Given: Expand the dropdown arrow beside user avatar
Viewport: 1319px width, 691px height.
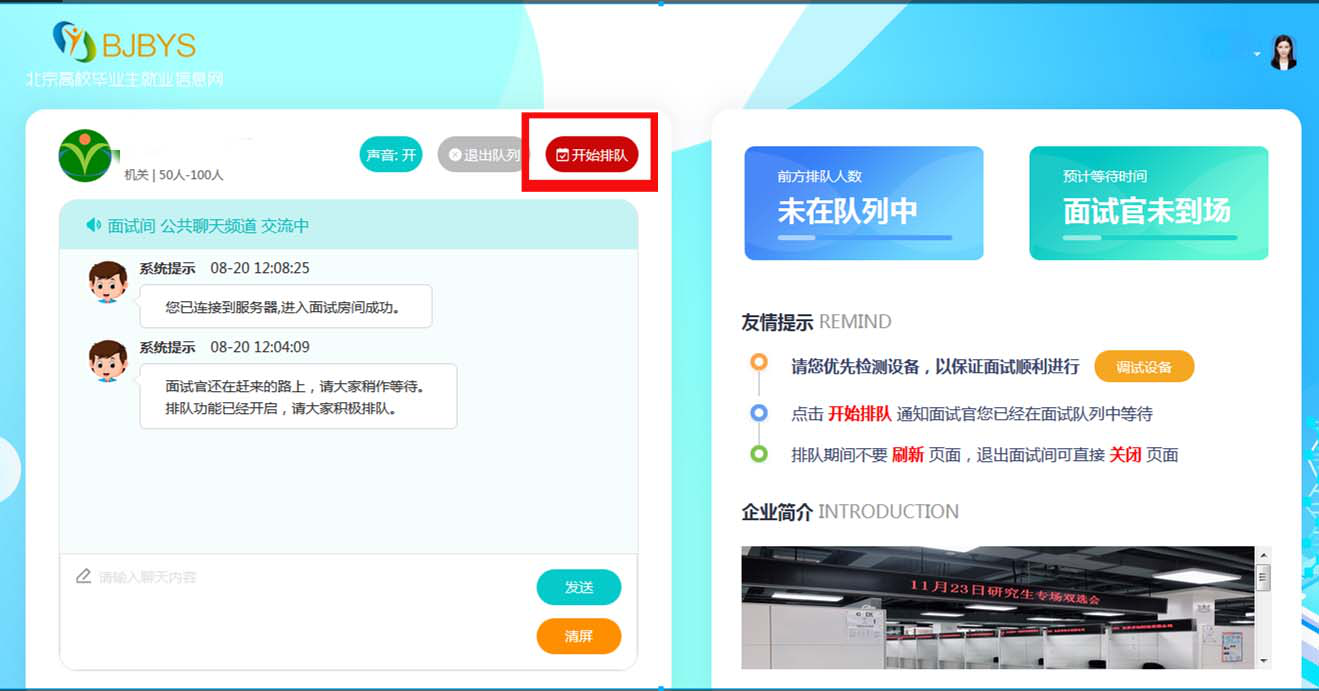Looking at the screenshot, I should [x=1257, y=54].
